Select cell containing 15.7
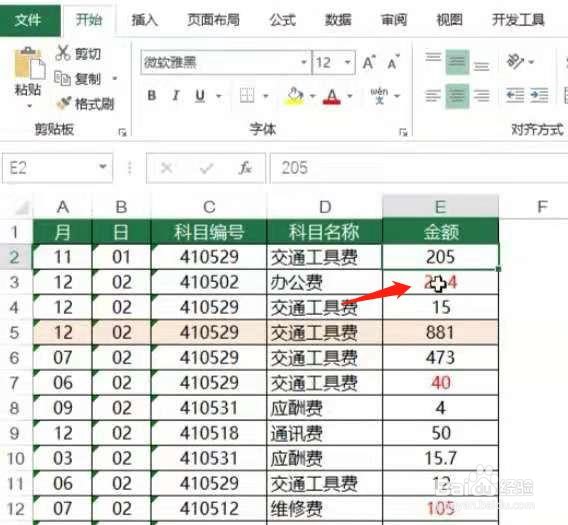Image resolution: width=568 pixels, height=525 pixels. (x=440, y=458)
